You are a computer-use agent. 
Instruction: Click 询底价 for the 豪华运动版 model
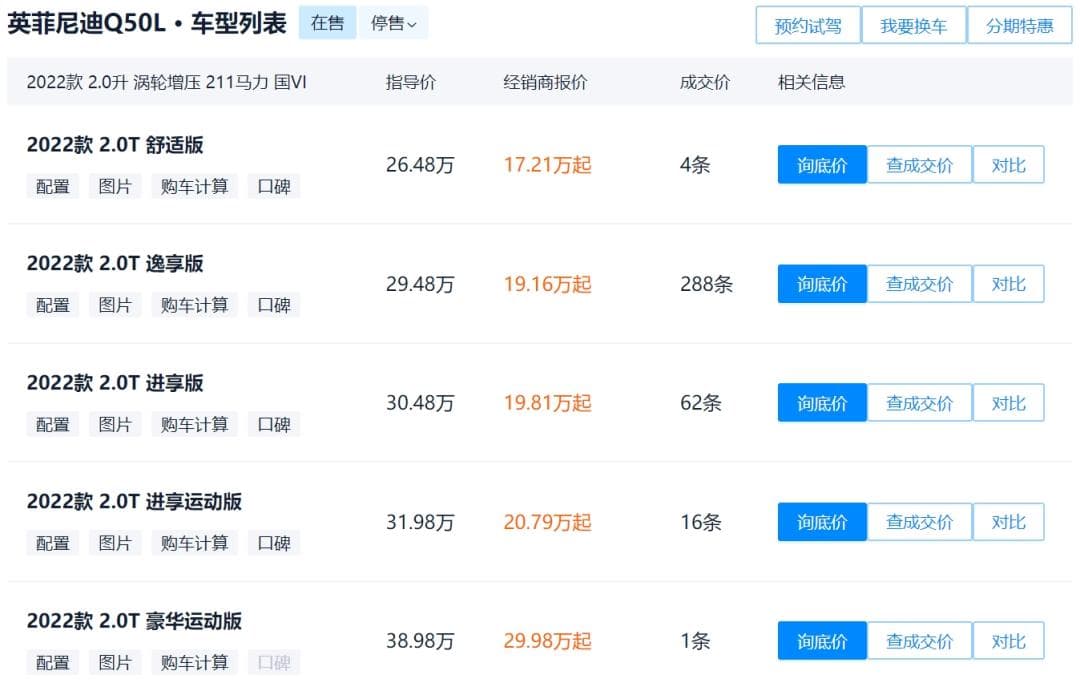tap(822, 641)
